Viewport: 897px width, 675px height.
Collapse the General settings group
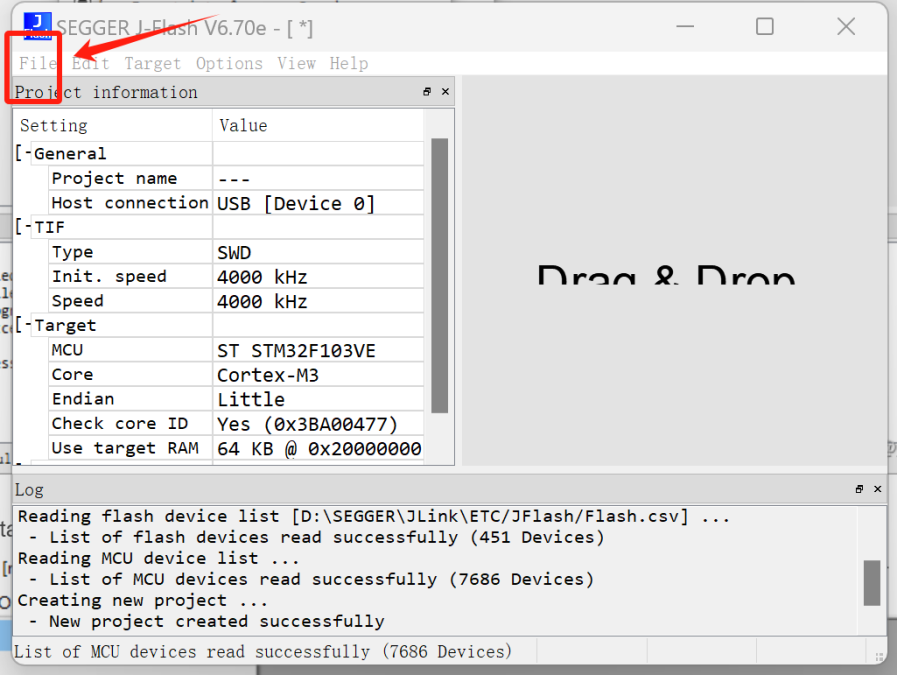tap(23, 154)
